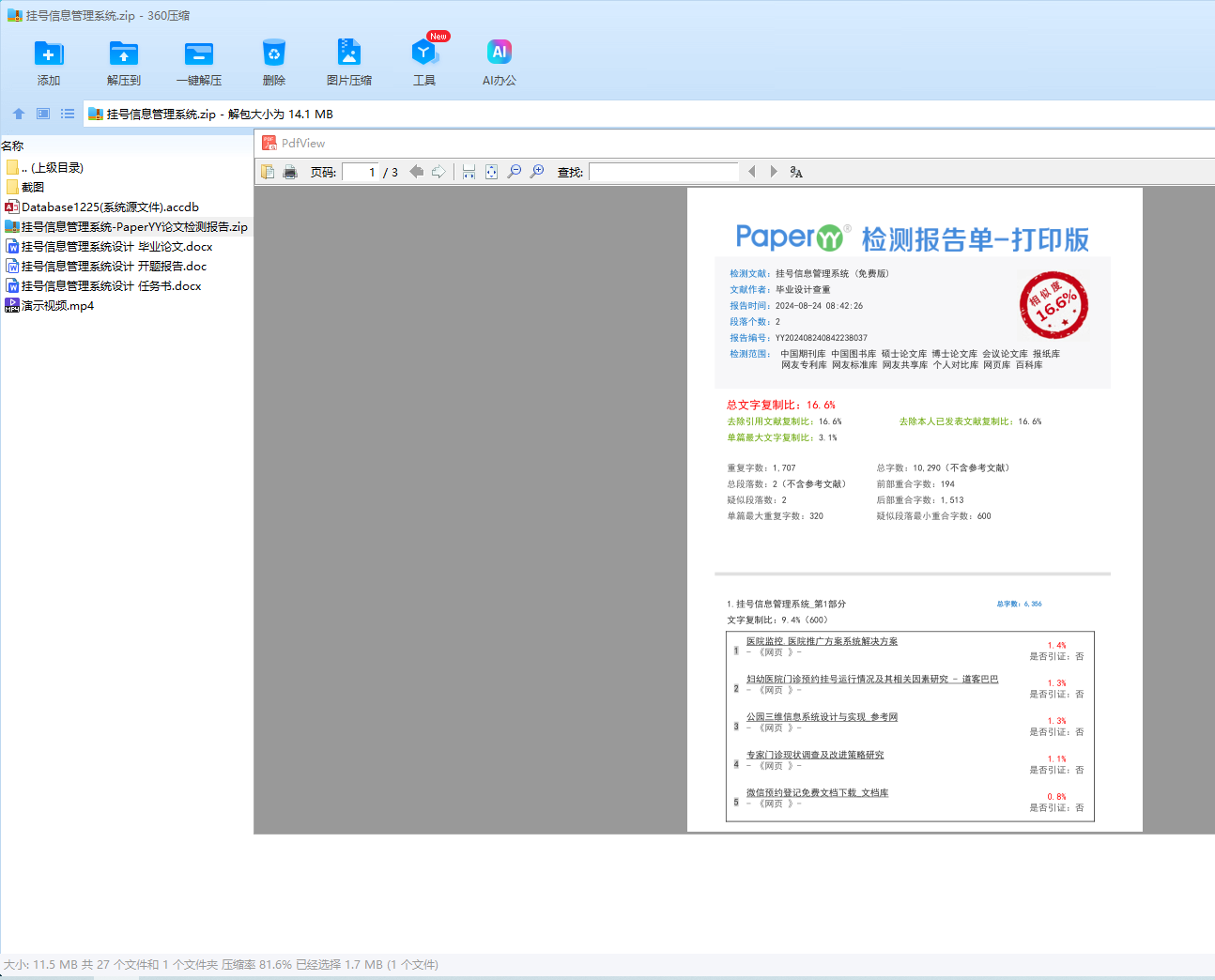Click the 解压到 (Extract to) button

(124, 63)
